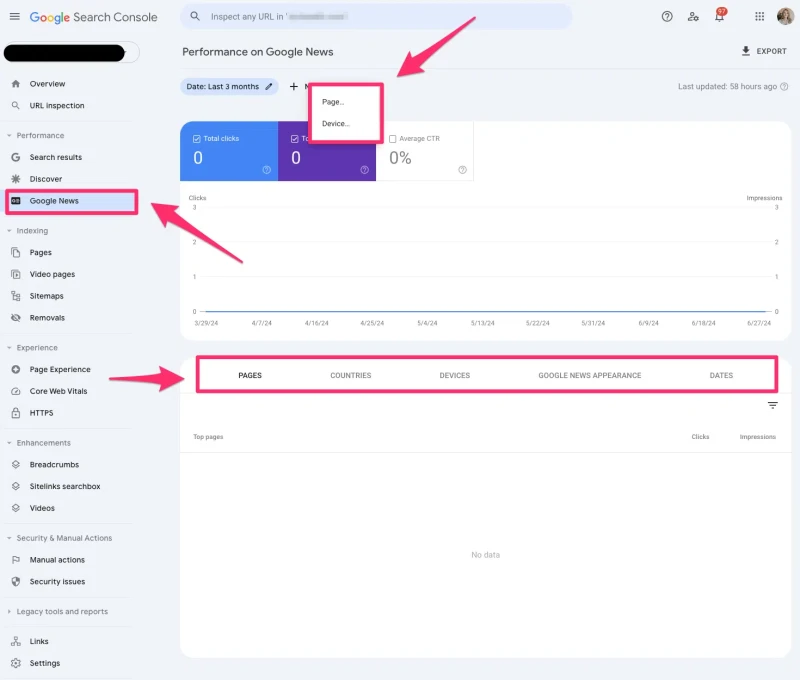
Task: Click the Discover asterisk icon
Action: [x=16, y=179]
